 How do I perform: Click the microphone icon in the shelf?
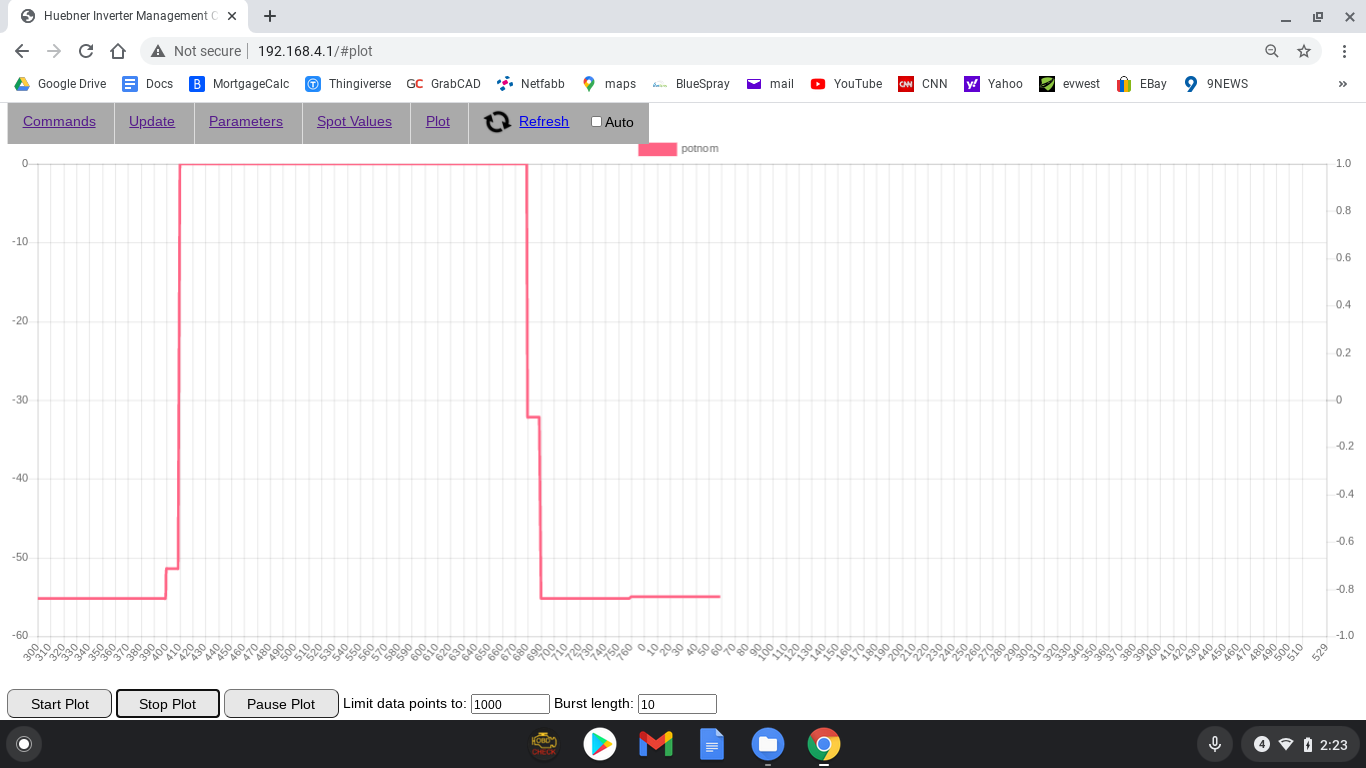1215,744
